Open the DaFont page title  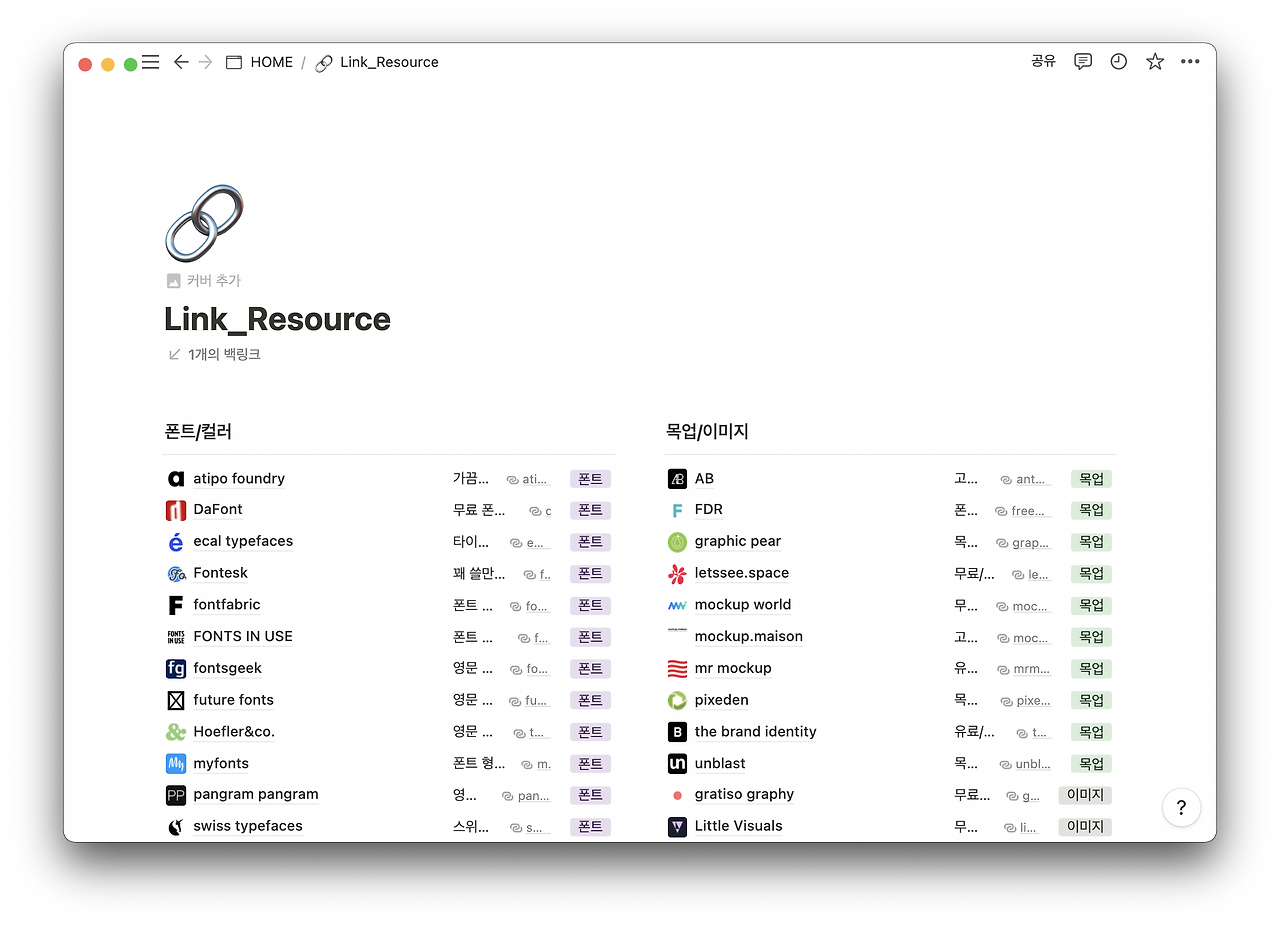click(218, 510)
